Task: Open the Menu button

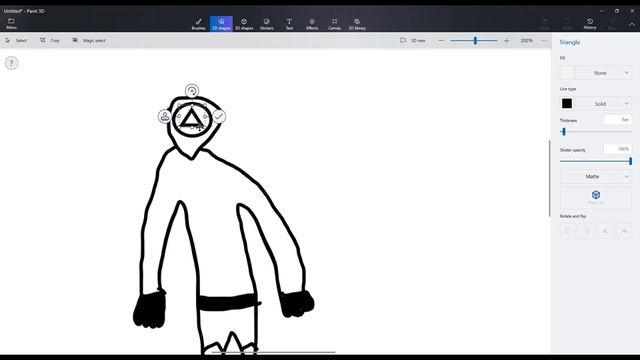Action: click(x=11, y=24)
